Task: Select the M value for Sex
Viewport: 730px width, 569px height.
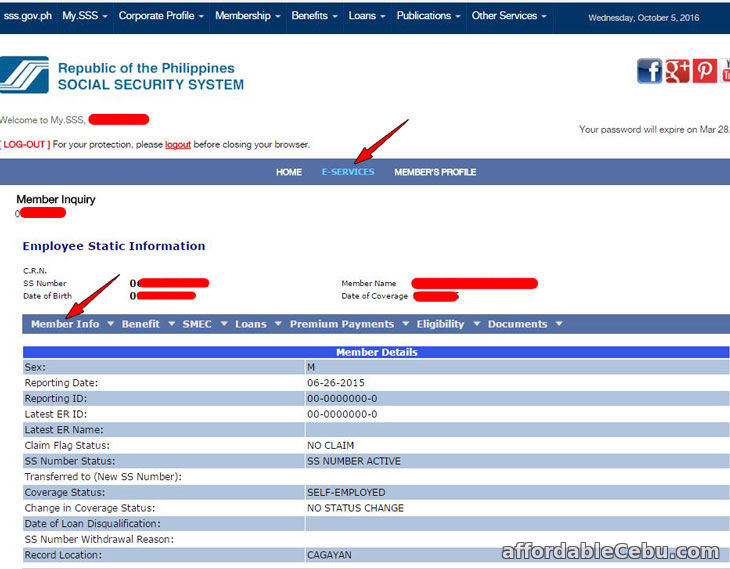Action: [311, 367]
